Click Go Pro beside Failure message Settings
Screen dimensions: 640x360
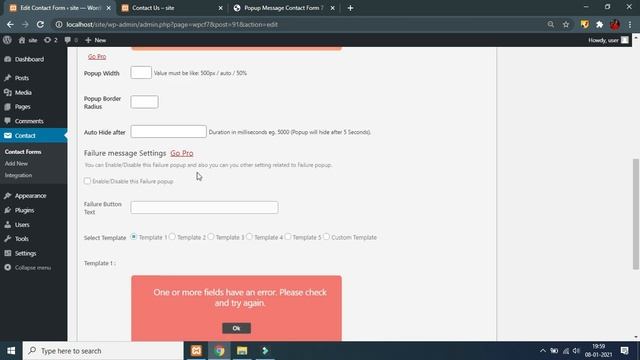click(x=182, y=153)
